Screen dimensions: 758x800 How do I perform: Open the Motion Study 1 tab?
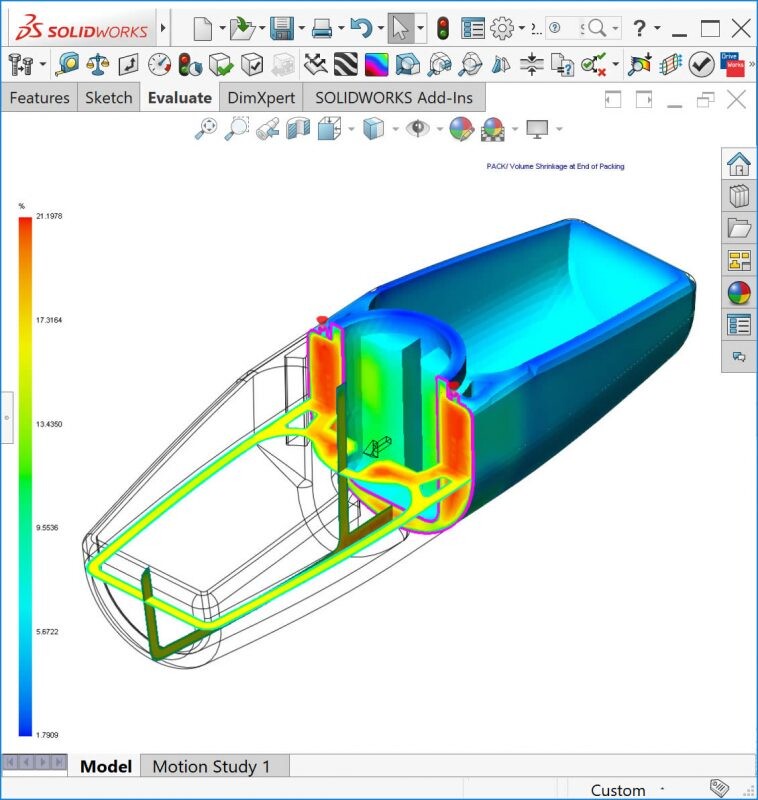pos(210,766)
